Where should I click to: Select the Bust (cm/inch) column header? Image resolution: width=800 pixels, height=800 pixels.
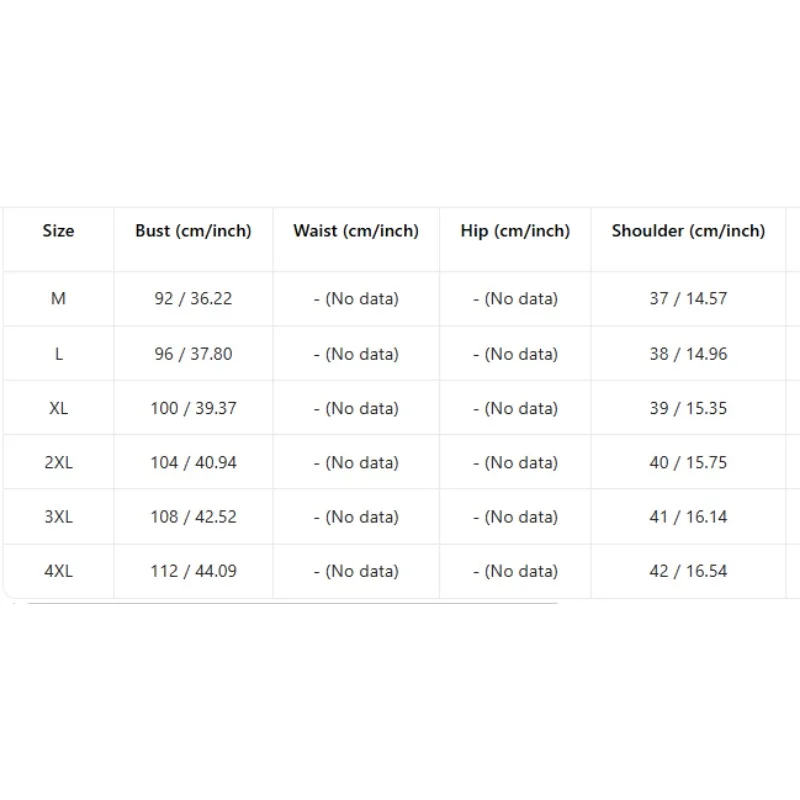click(193, 231)
